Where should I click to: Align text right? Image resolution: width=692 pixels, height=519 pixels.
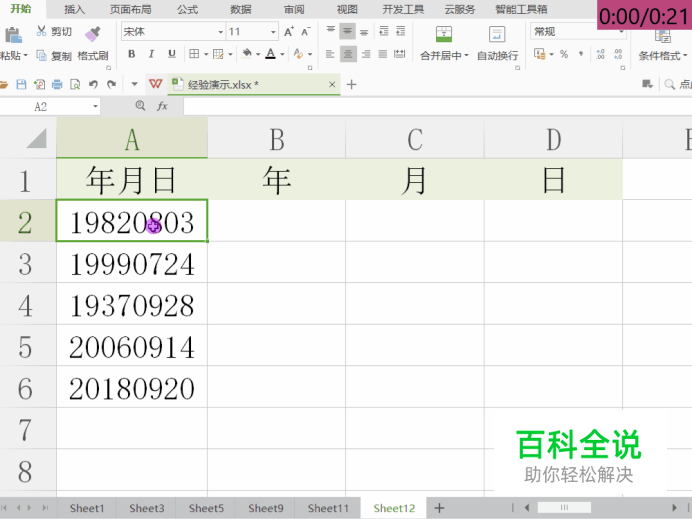(x=366, y=54)
